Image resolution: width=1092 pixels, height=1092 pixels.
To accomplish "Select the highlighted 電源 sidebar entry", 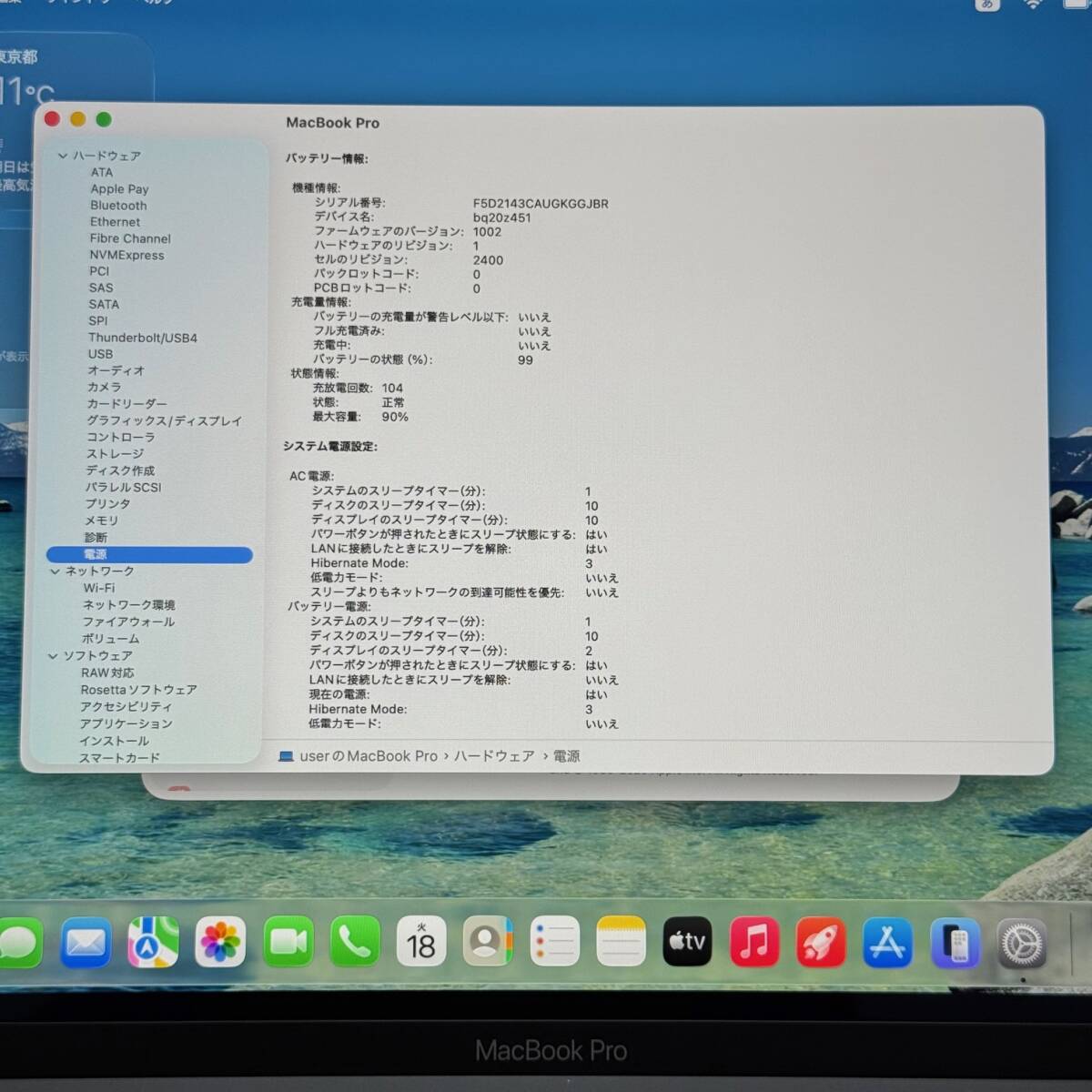I will (x=94, y=554).
